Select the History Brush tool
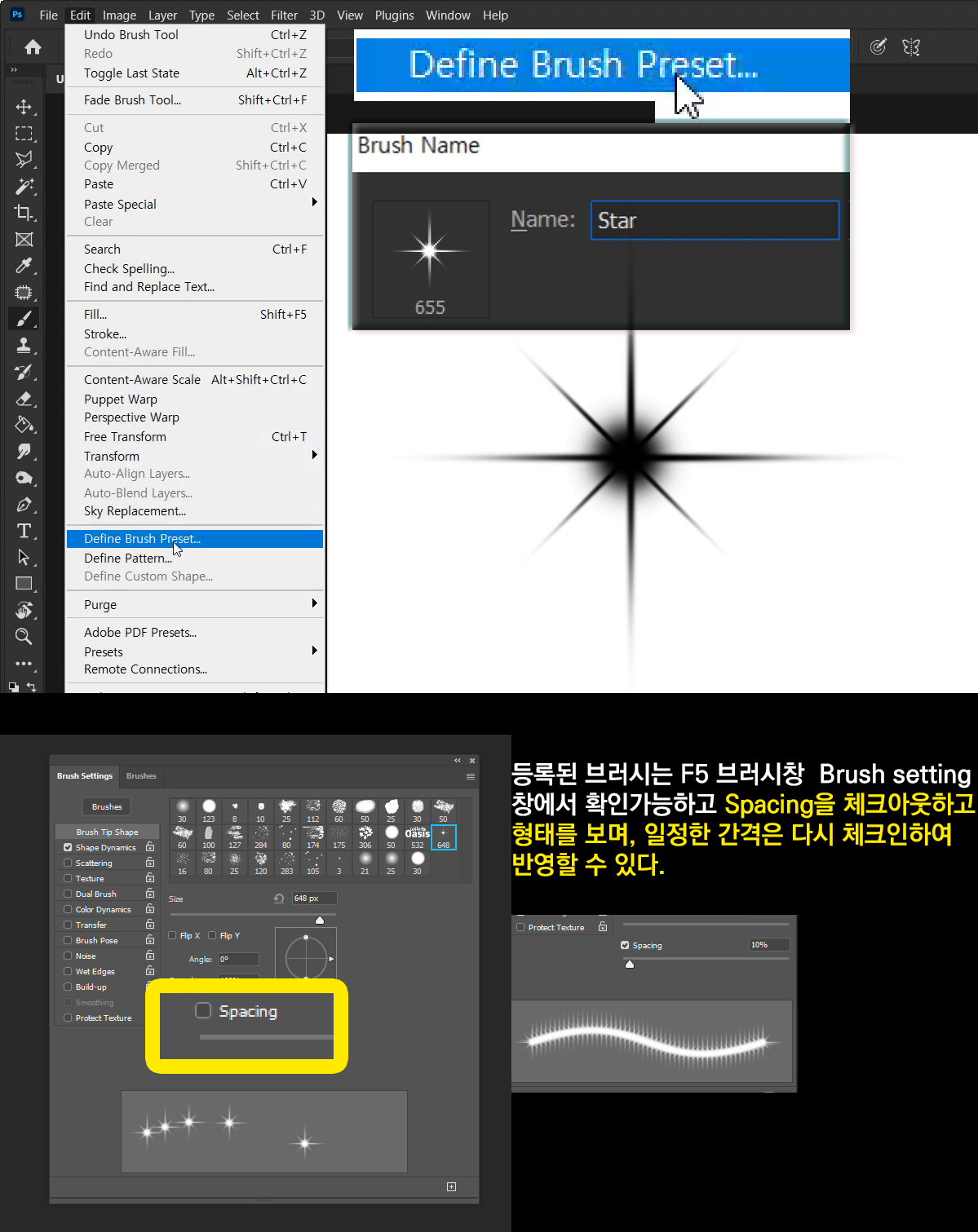Screen dimensions: 978x1232 pos(24,372)
